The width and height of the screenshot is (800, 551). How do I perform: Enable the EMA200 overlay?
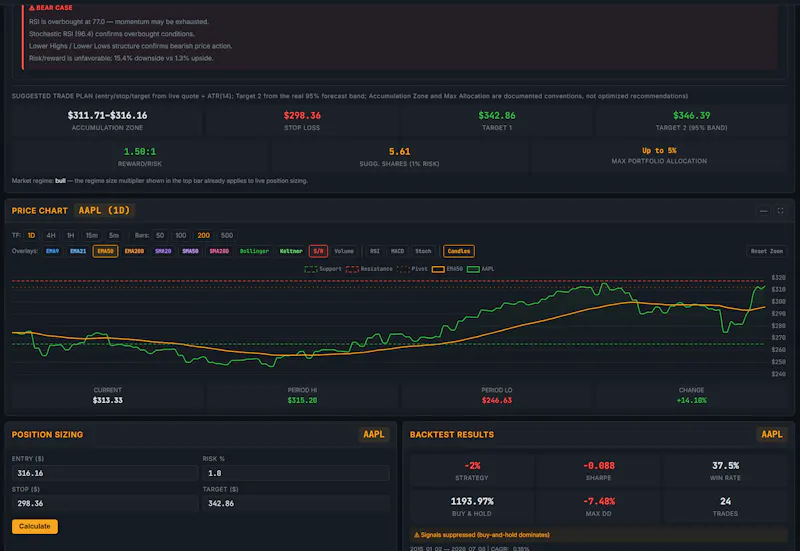coord(134,251)
